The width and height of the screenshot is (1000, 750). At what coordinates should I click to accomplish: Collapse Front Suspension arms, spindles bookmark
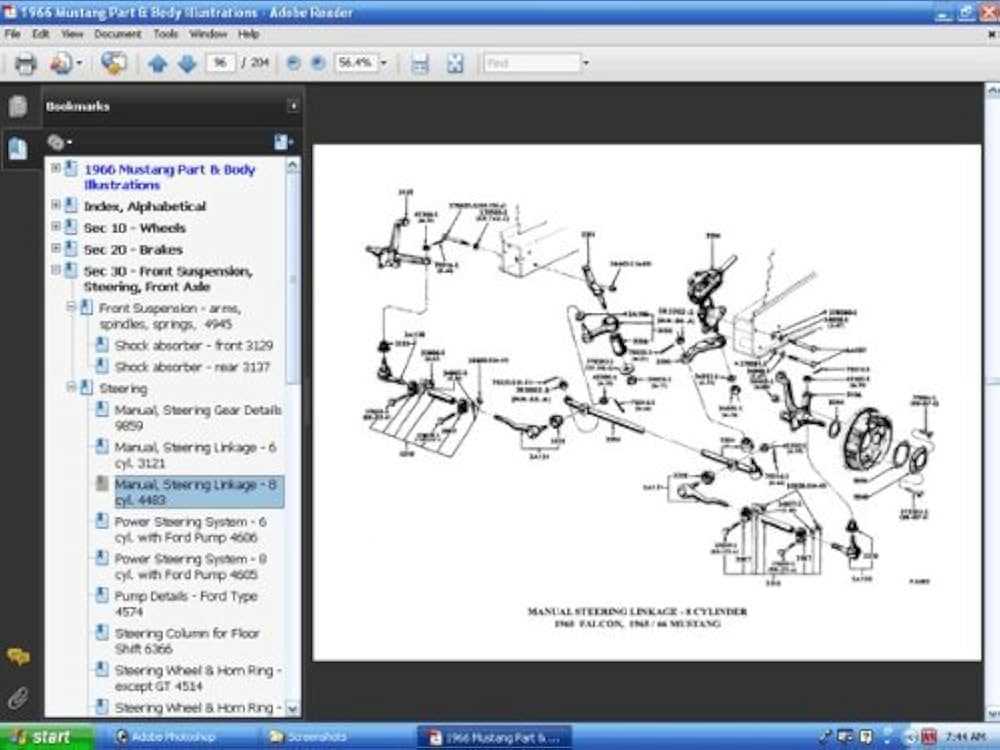pyautogui.click(x=71, y=307)
